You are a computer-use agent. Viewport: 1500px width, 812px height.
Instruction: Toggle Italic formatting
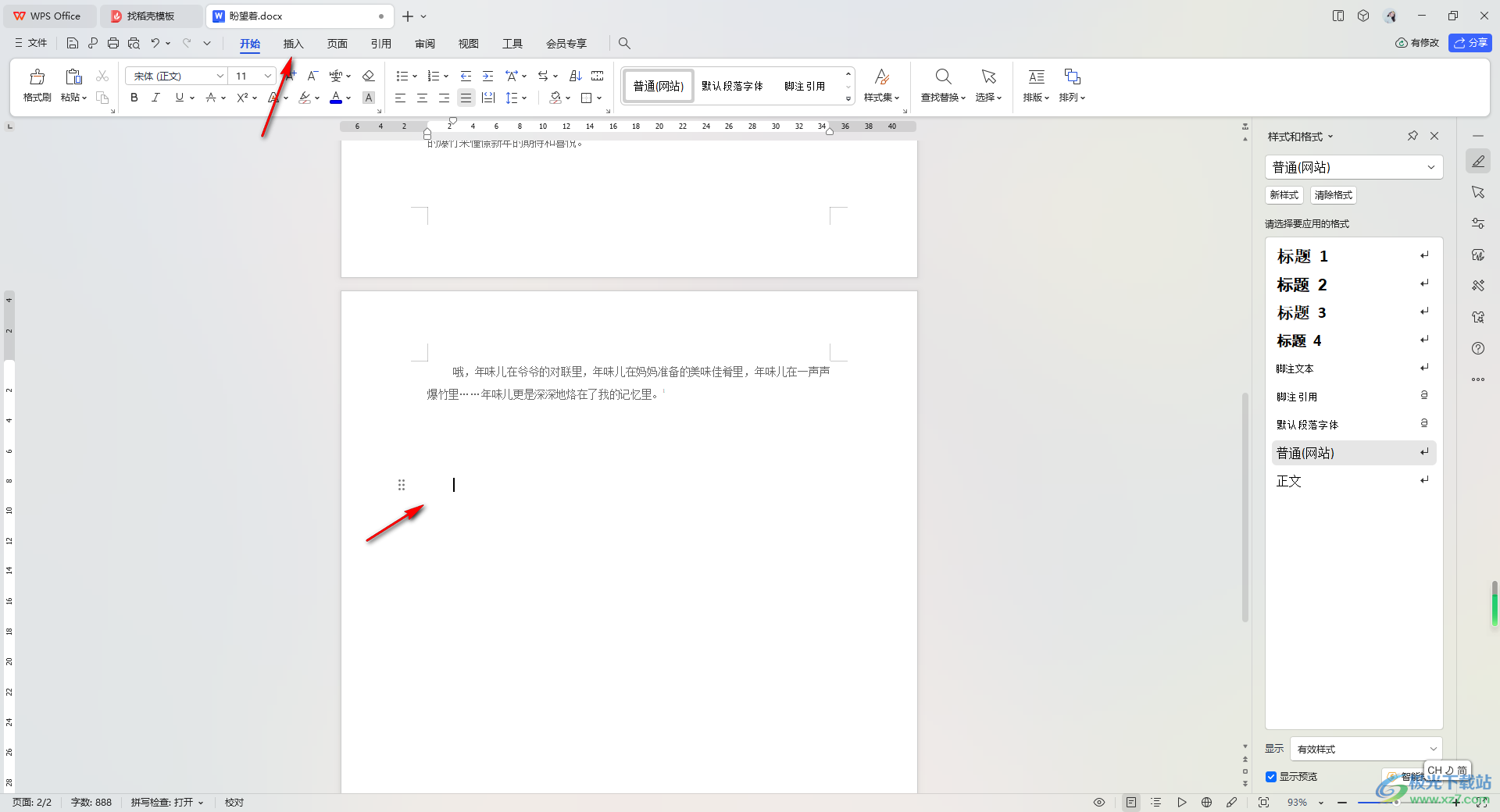pos(155,98)
